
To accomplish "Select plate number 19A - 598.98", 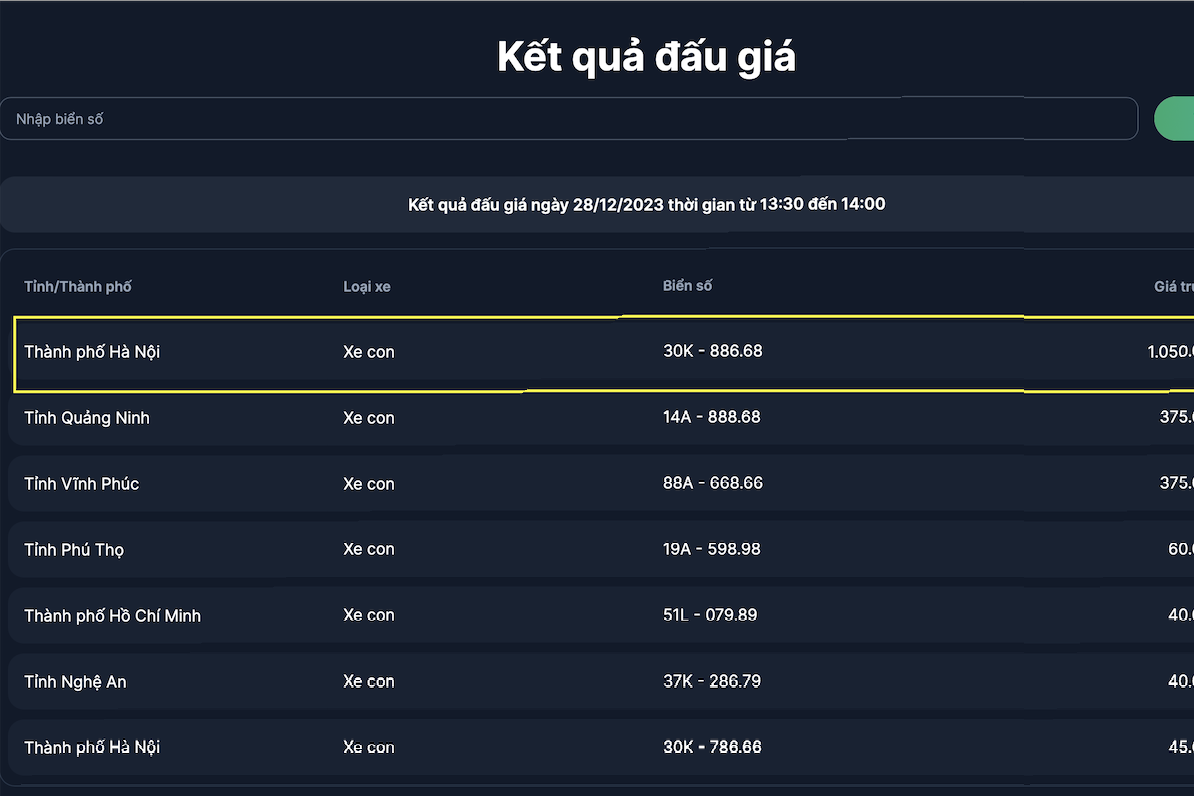I will coord(711,549).
